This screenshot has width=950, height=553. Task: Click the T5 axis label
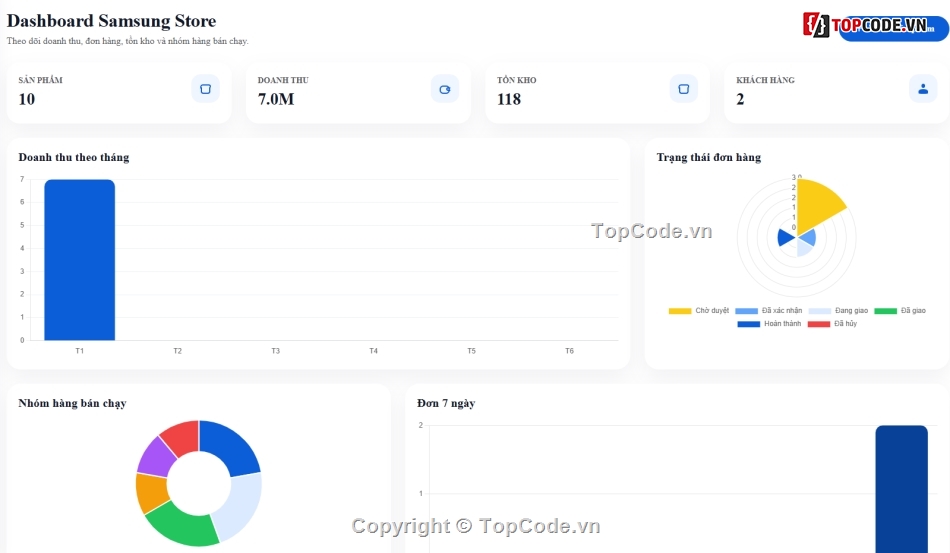pos(471,351)
